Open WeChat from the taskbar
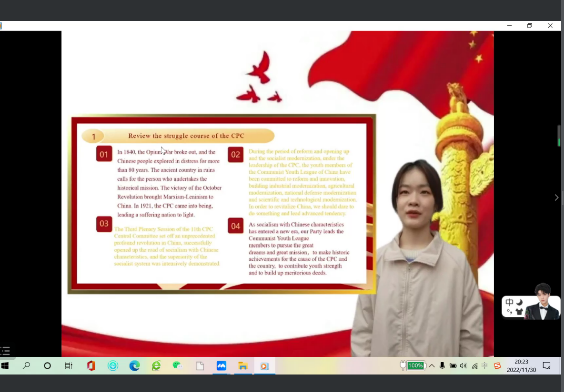 click(x=177, y=366)
